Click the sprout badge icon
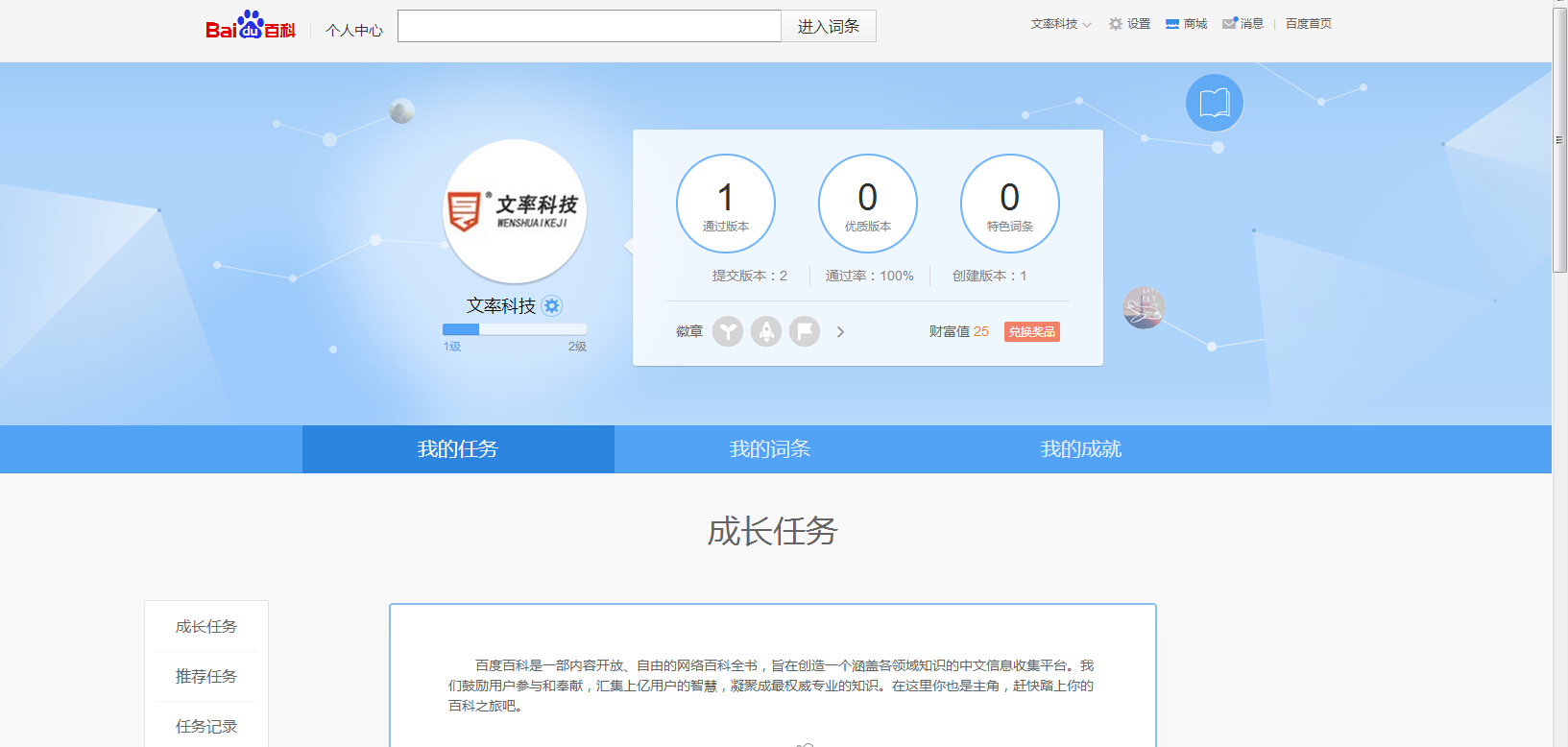This screenshot has width=1568, height=747. tap(728, 331)
